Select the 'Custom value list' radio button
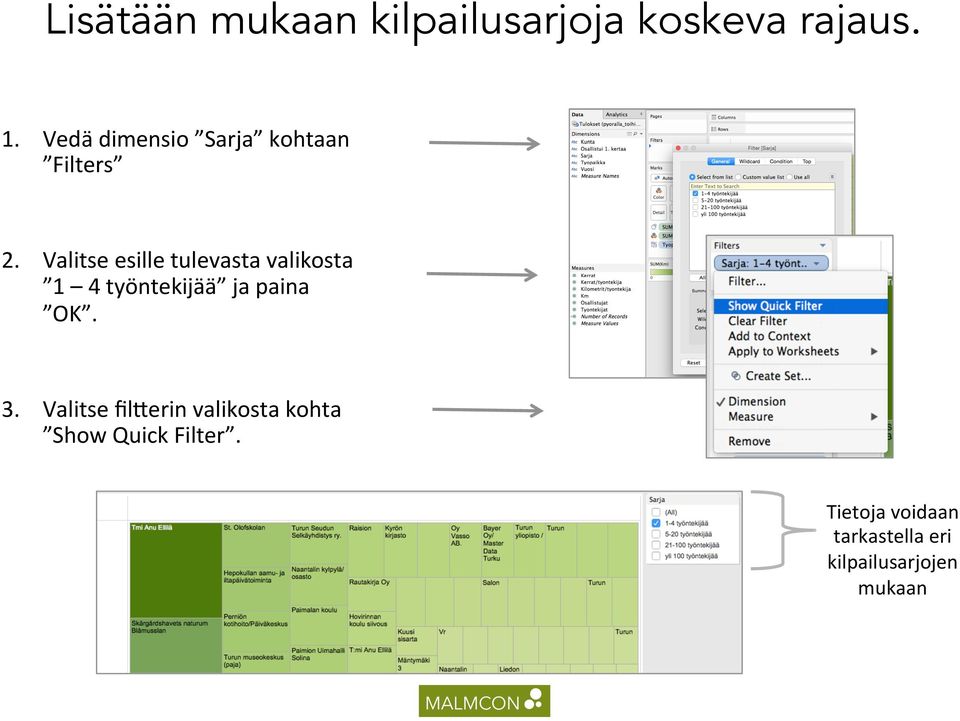 [x=739, y=177]
